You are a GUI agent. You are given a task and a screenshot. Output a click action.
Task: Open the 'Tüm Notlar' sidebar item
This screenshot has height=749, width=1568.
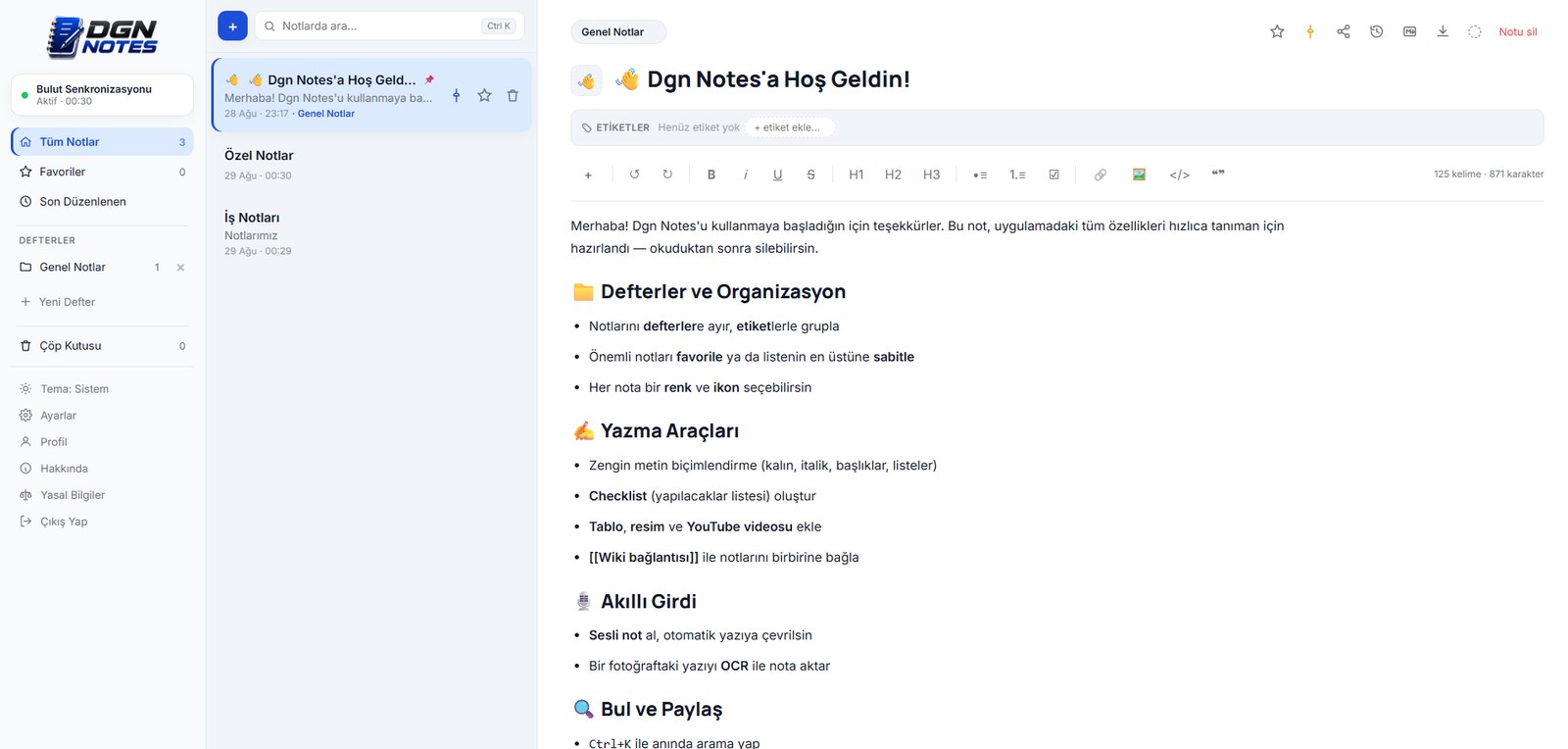(103, 142)
